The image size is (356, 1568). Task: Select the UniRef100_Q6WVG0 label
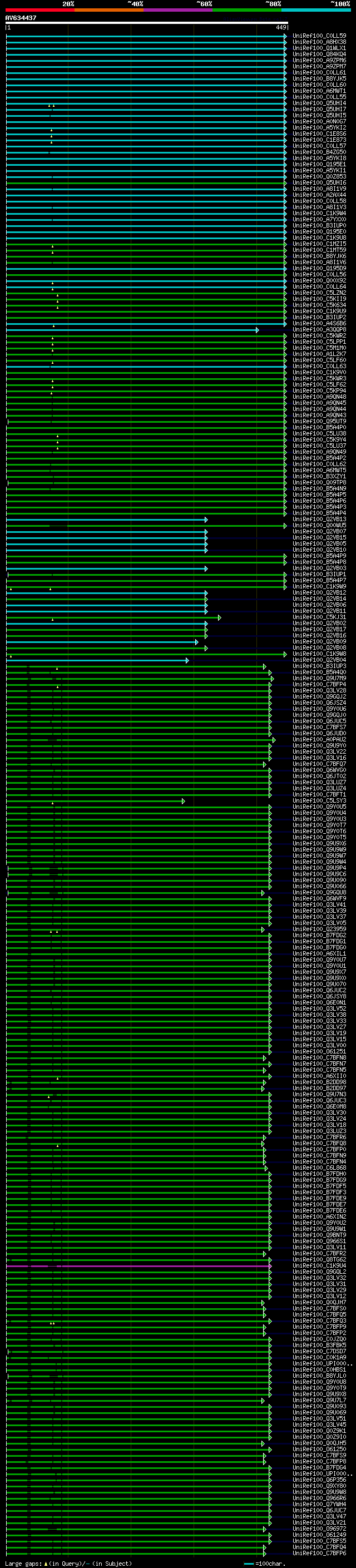tap(319, 770)
